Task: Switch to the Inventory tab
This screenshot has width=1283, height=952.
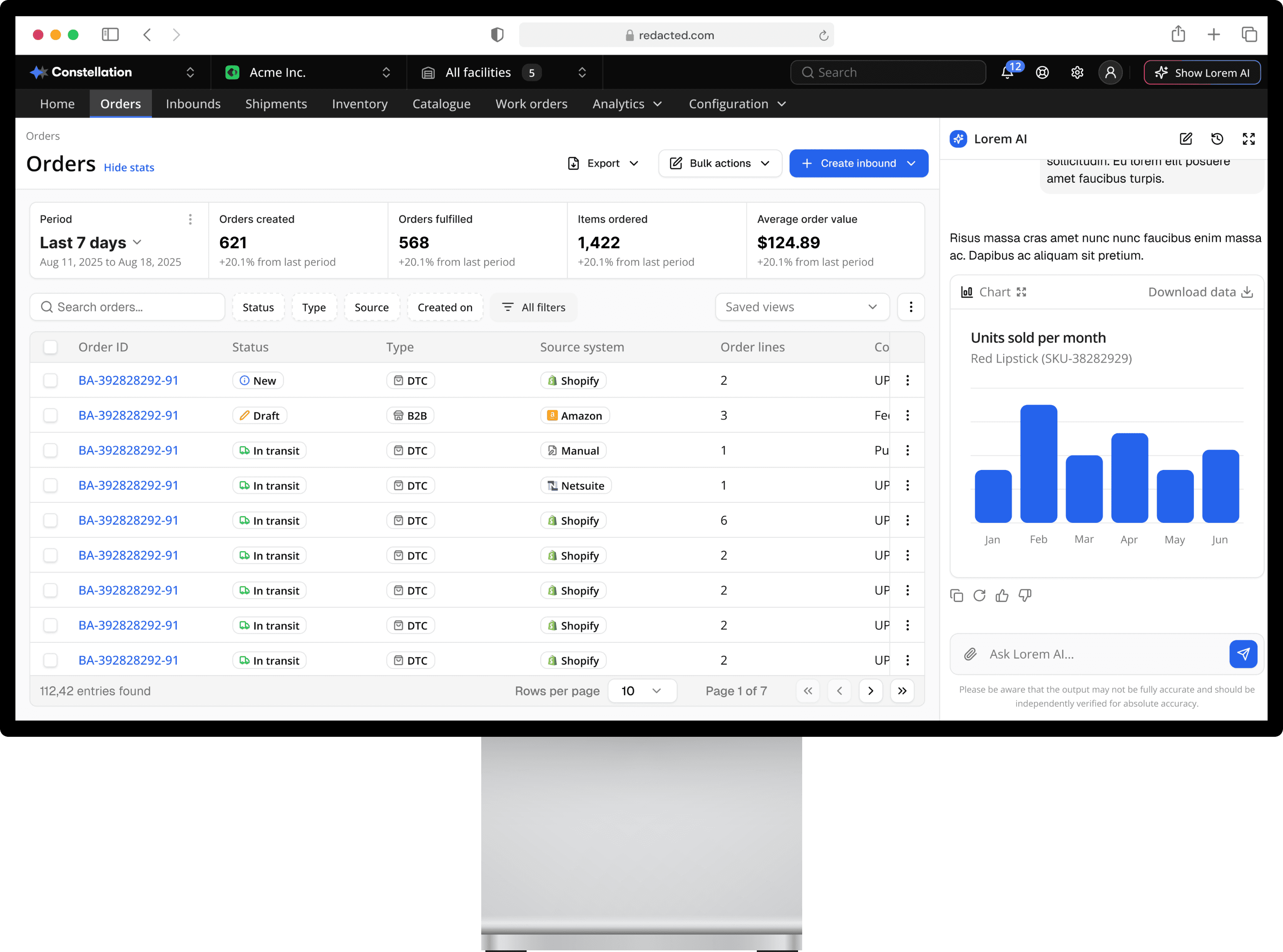Action: [x=359, y=104]
